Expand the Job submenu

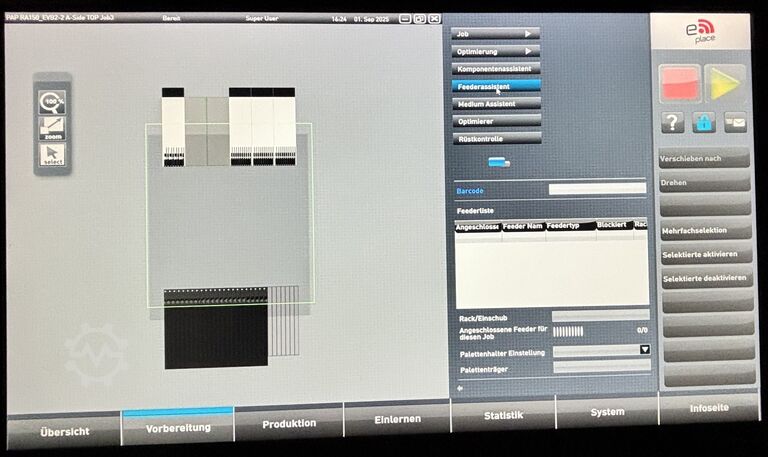496,34
